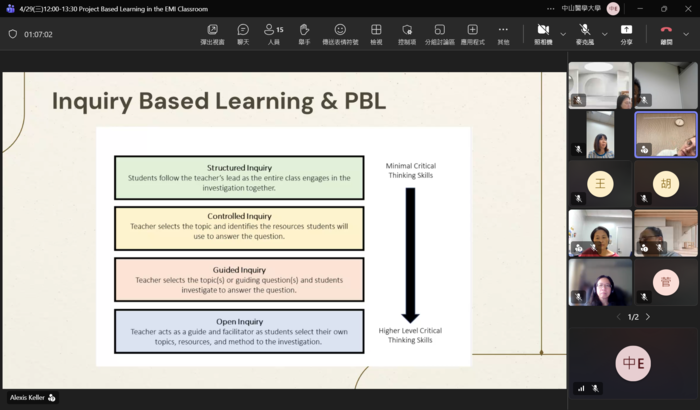Click the muted mic icon on 胡 tile

(x=644, y=198)
